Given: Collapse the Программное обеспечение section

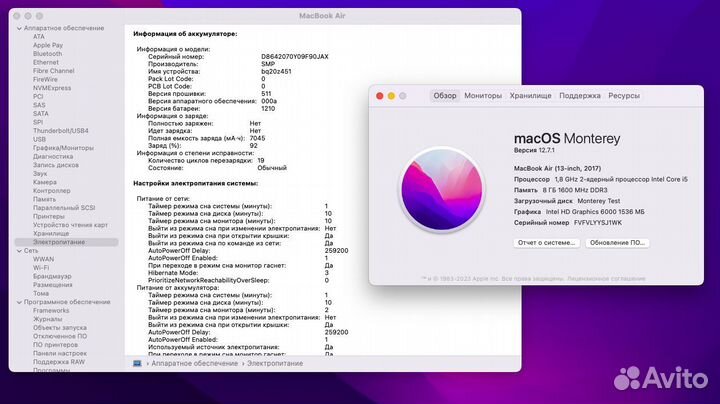Looking at the screenshot, I should tap(19, 303).
